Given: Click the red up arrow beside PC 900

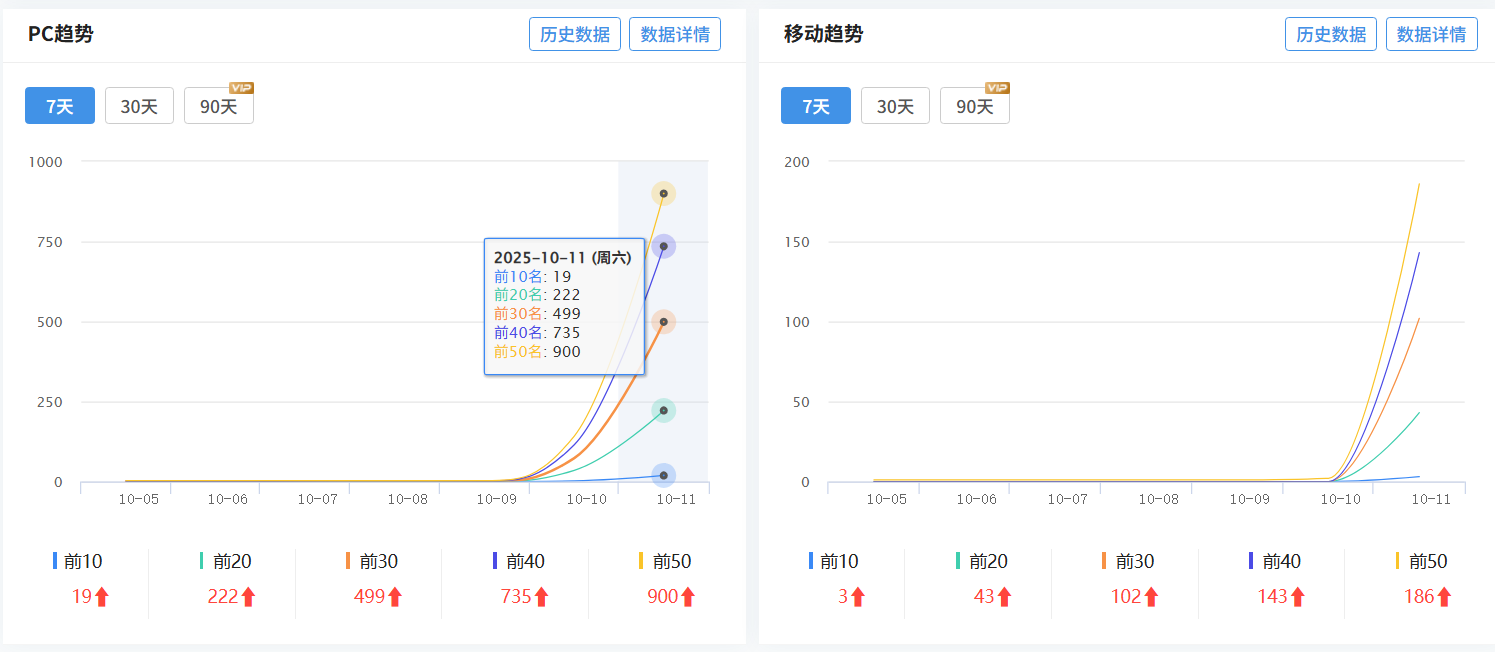Looking at the screenshot, I should (x=688, y=597).
